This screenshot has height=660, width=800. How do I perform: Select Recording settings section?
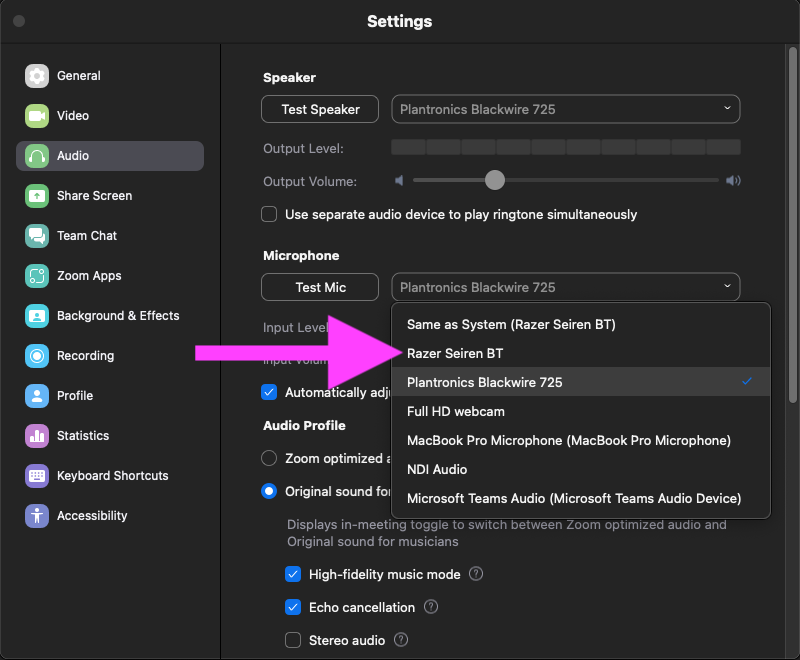(x=110, y=356)
